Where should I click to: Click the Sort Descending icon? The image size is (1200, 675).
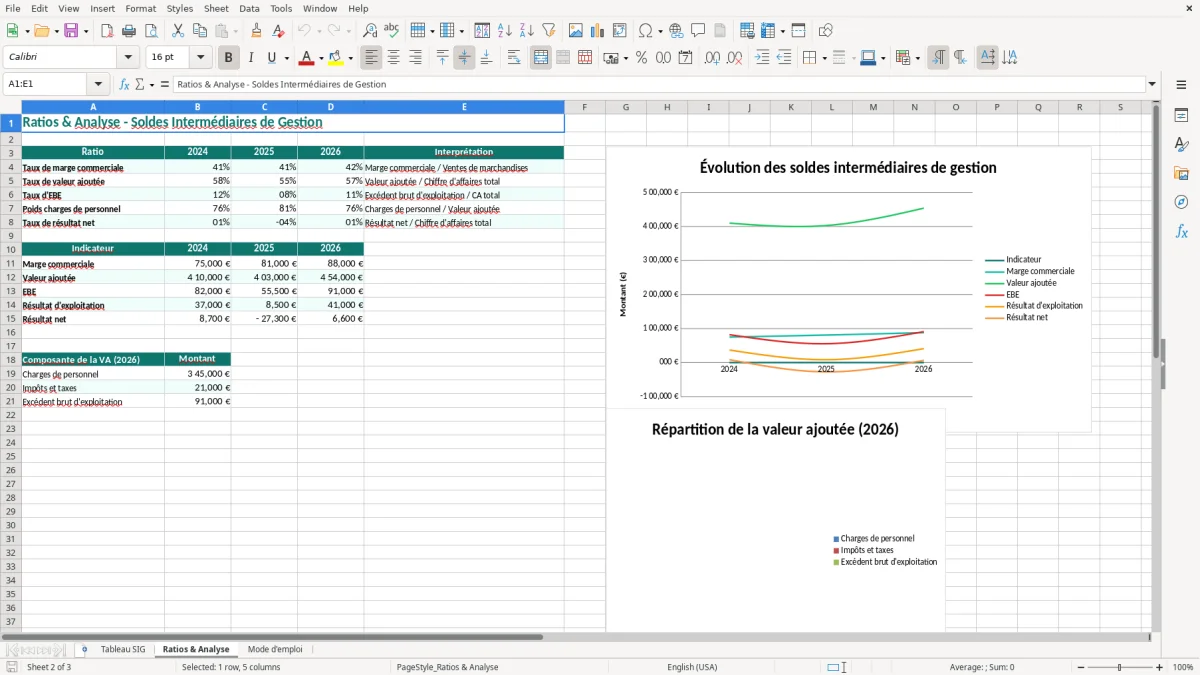click(527, 31)
